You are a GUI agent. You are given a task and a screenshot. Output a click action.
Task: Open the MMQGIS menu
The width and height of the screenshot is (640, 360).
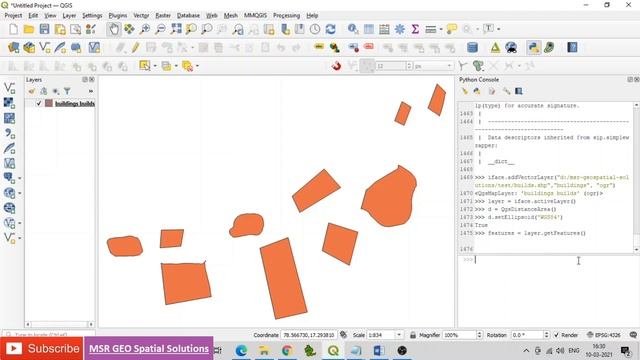(255, 16)
